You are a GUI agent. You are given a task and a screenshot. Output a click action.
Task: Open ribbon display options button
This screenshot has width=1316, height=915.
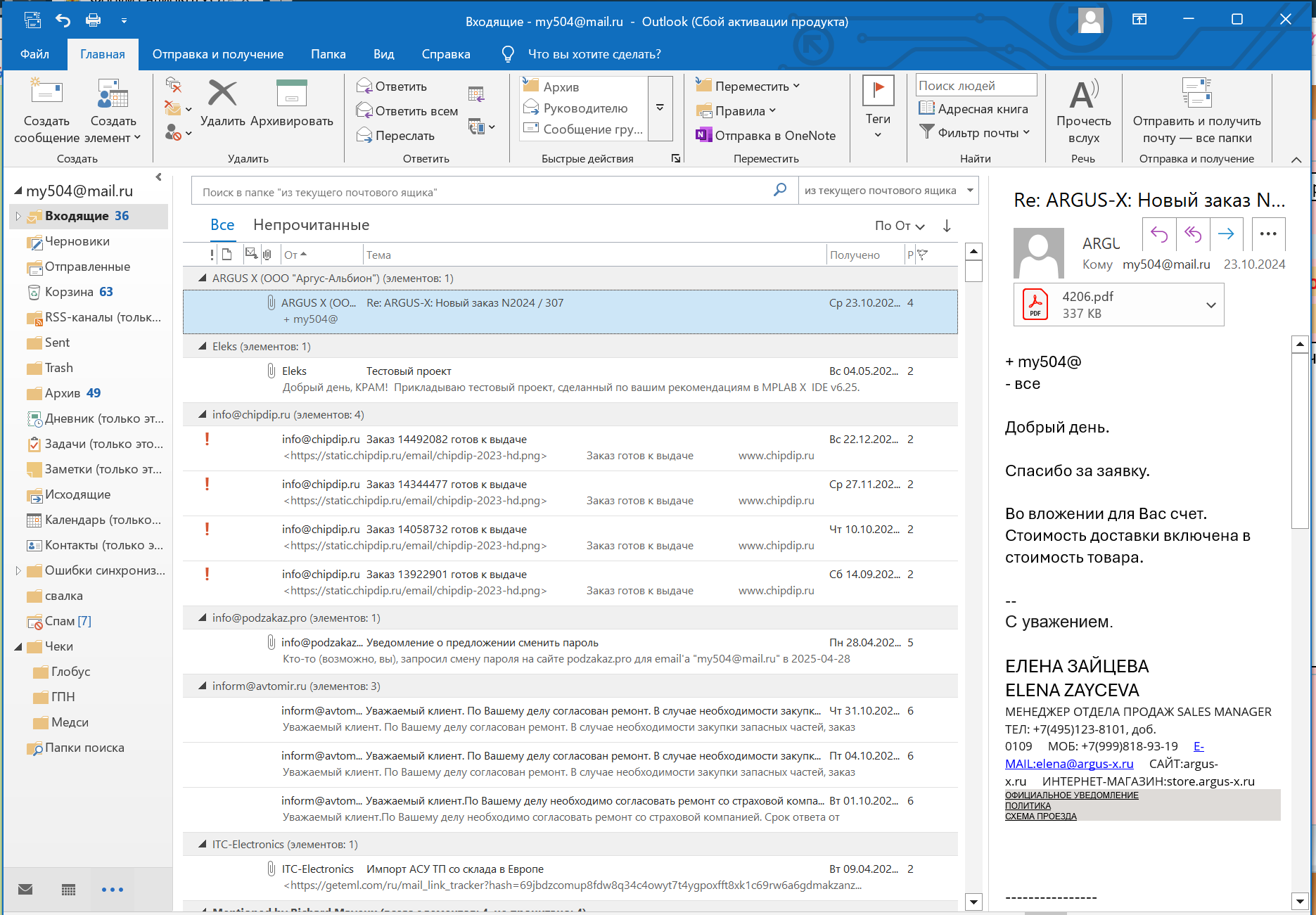point(1139,20)
